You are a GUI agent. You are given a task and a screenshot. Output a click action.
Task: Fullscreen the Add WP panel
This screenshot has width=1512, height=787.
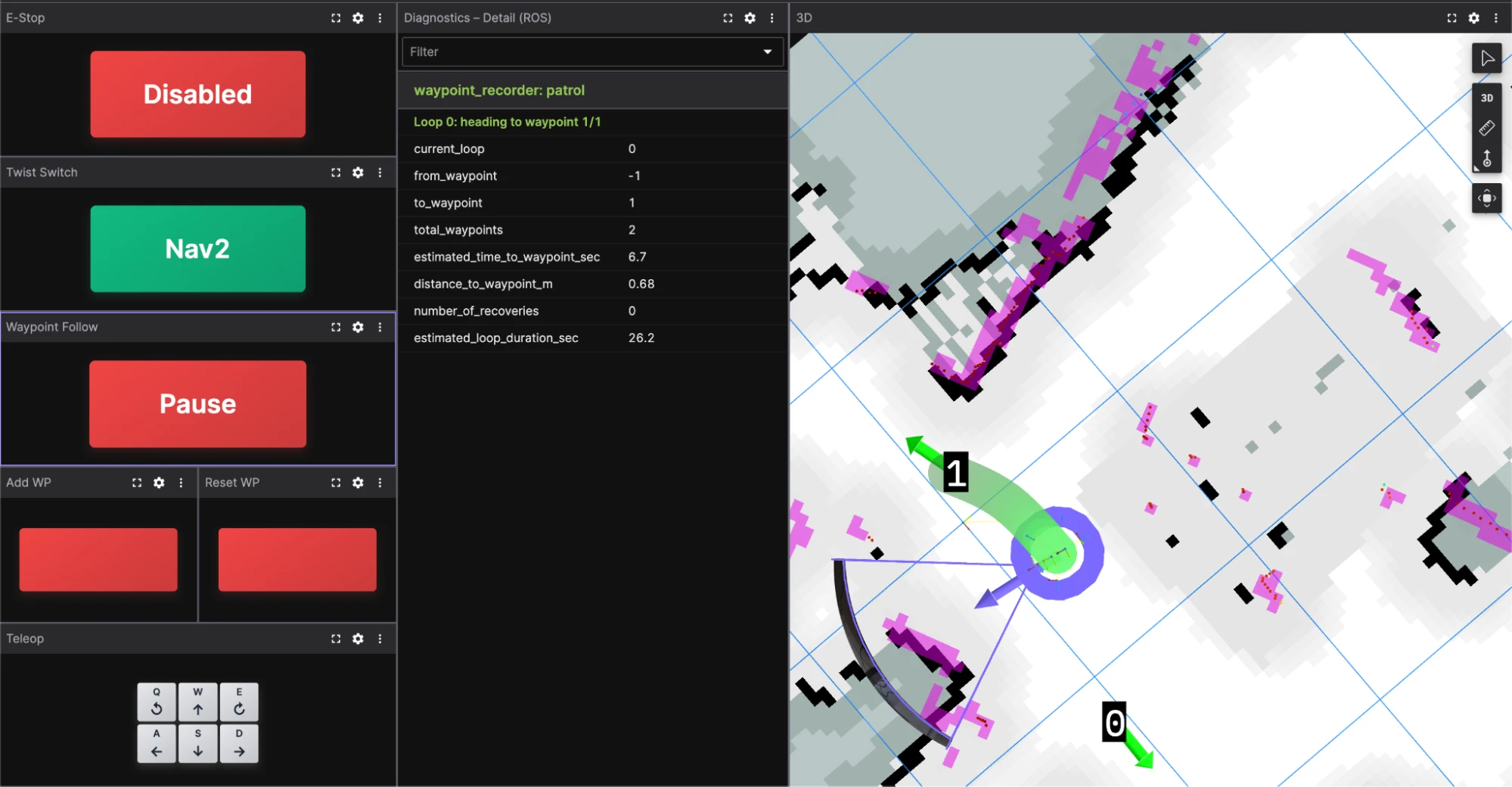(137, 482)
